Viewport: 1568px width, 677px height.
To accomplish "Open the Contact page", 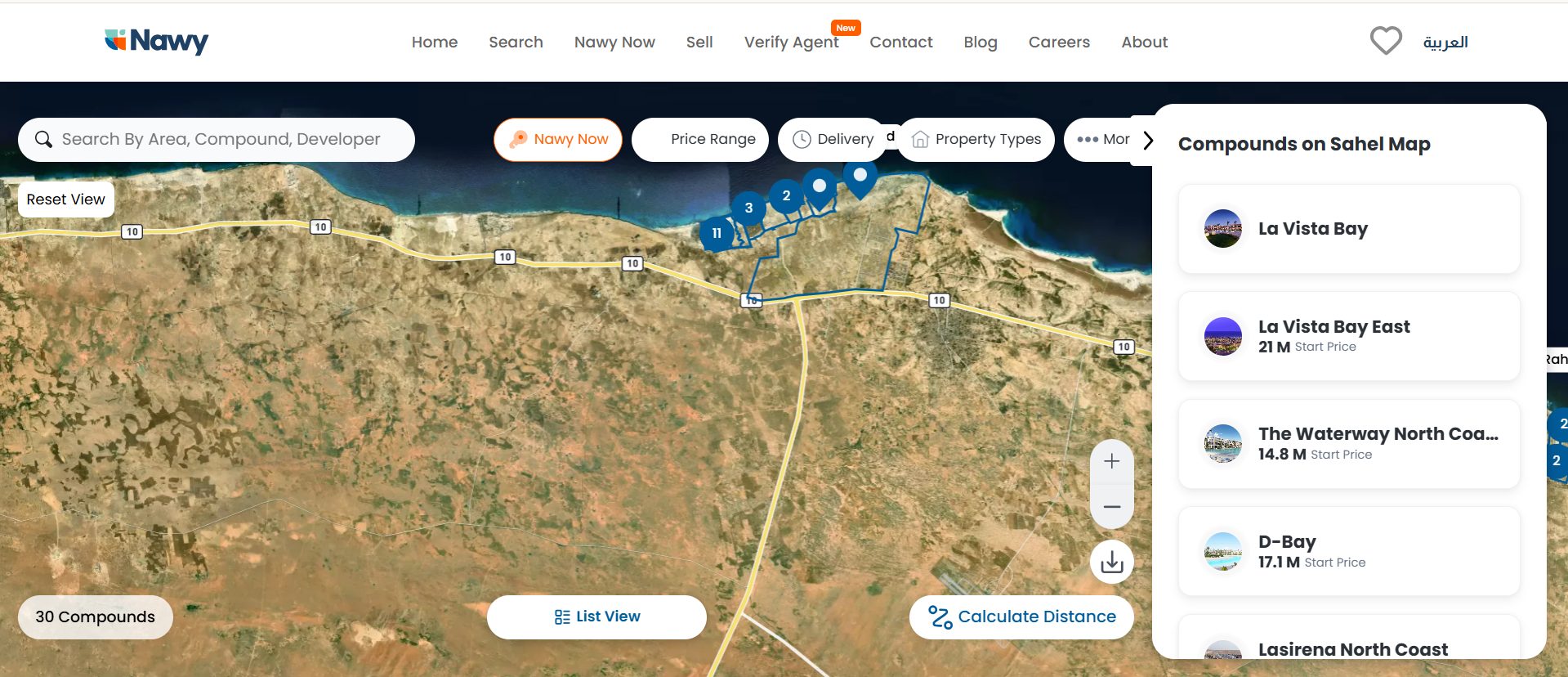I will click(900, 42).
